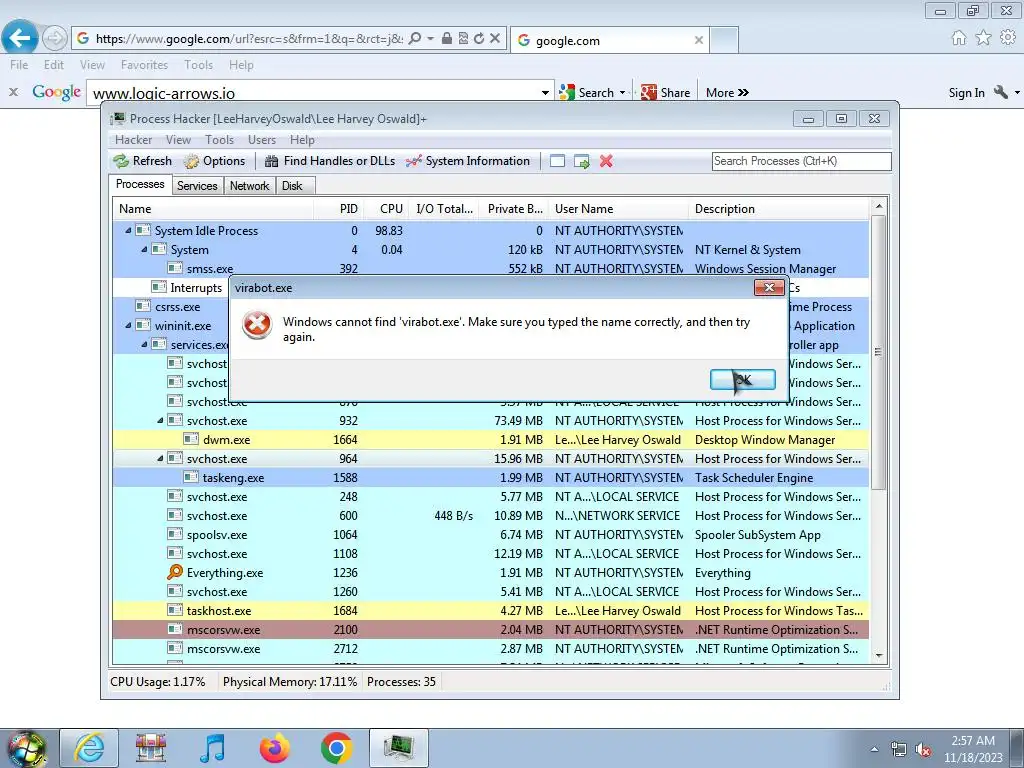Open Firefox from the taskbar
Viewport: 1024px width, 768px height.
point(275,748)
